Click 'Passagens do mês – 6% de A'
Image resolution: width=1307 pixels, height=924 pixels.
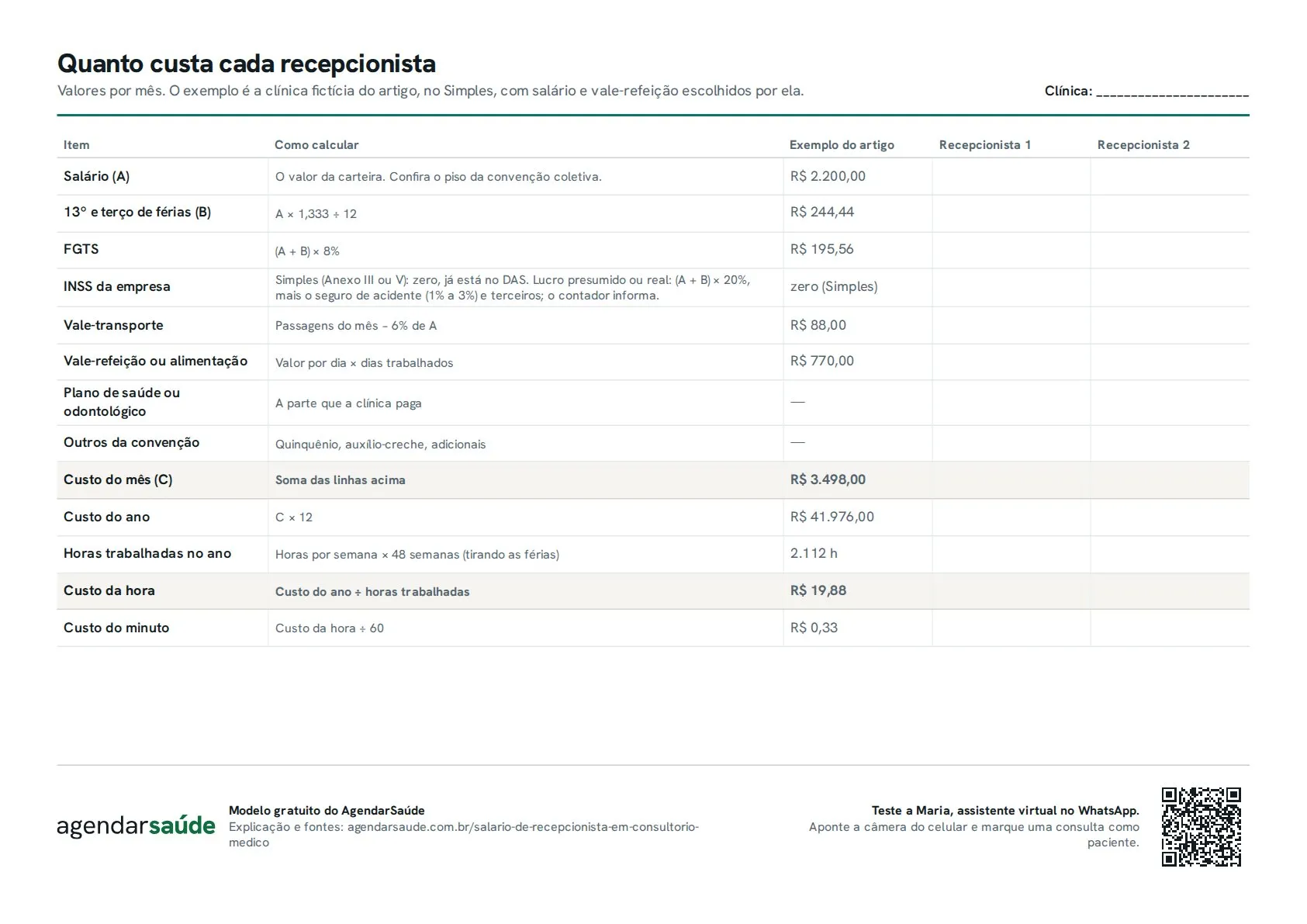pos(356,326)
